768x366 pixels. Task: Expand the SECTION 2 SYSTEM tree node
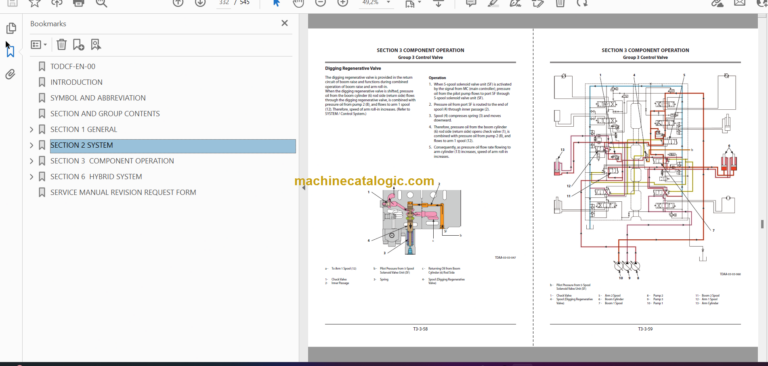tap(32, 146)
